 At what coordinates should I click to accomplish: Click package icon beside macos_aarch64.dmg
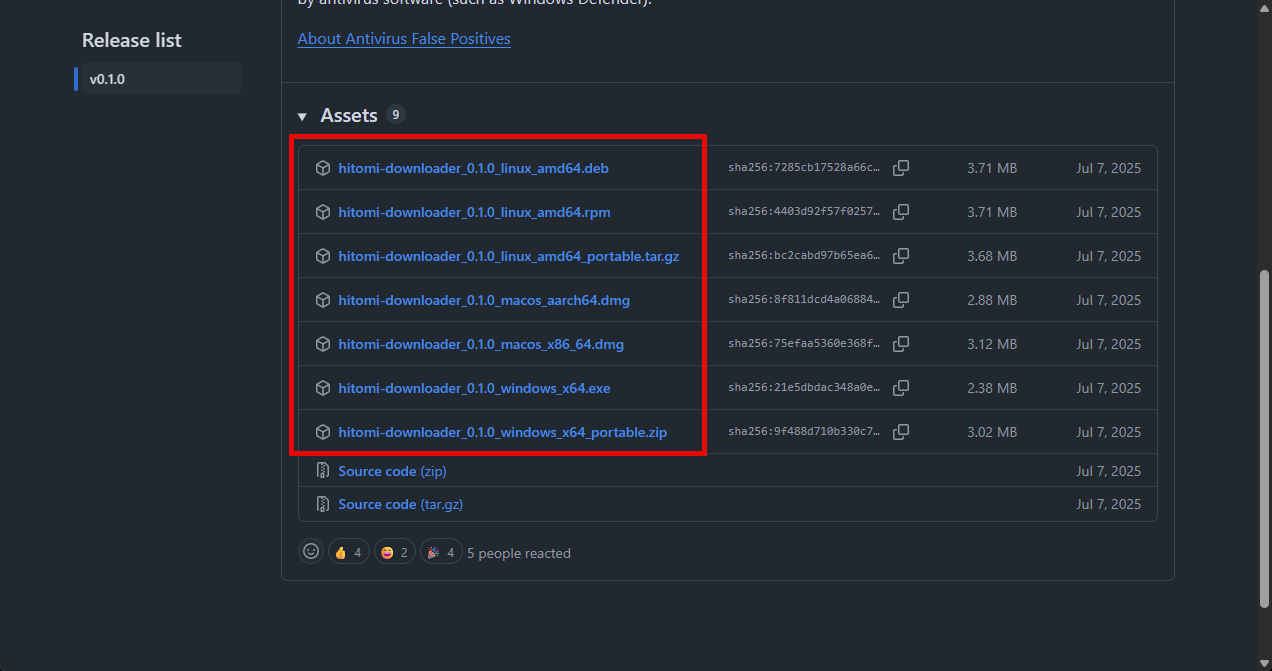tap(323, 300)
